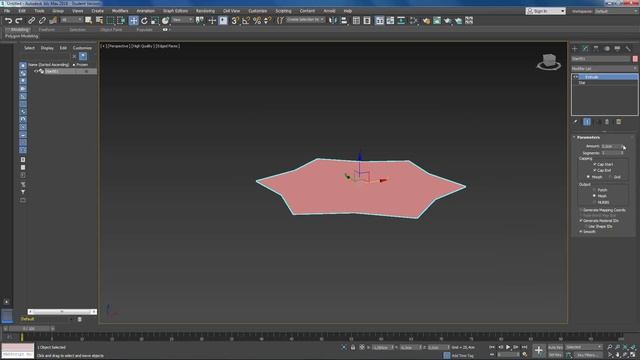Open the Hierarchy command panel tab

pos(596,49)
